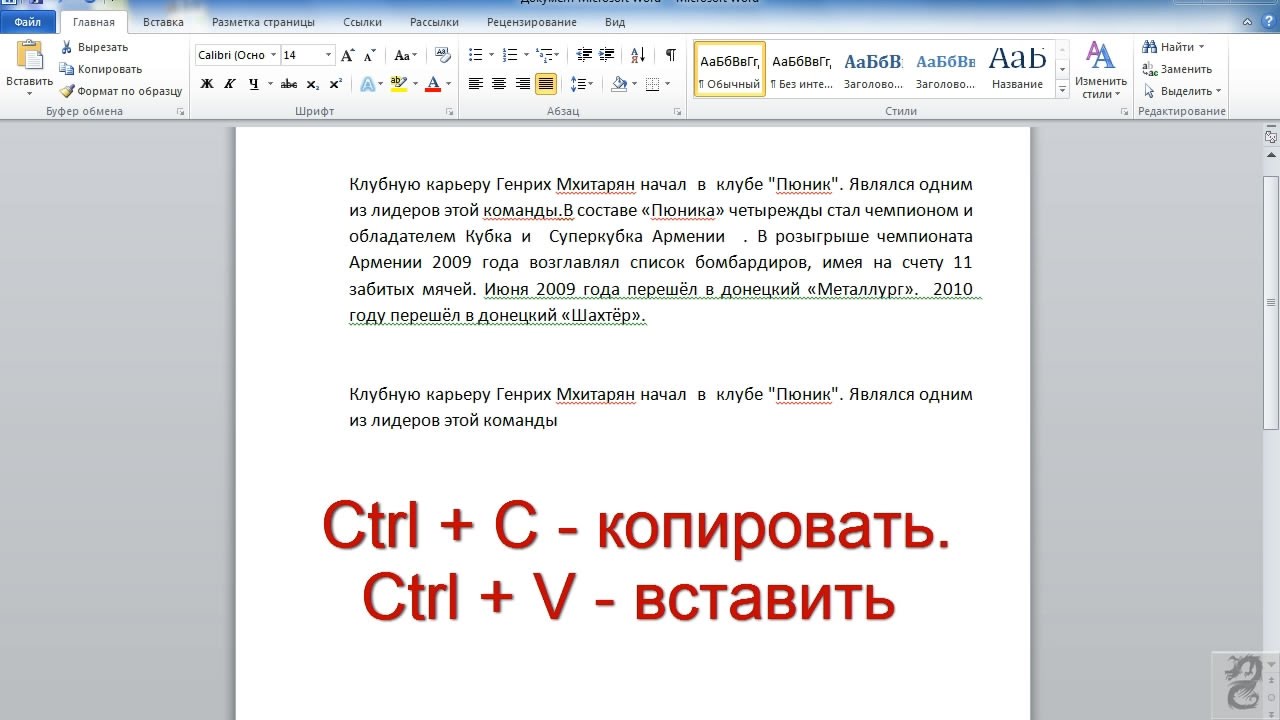Toggle underline Ч formatting
1280x720 pixels.
254,84
